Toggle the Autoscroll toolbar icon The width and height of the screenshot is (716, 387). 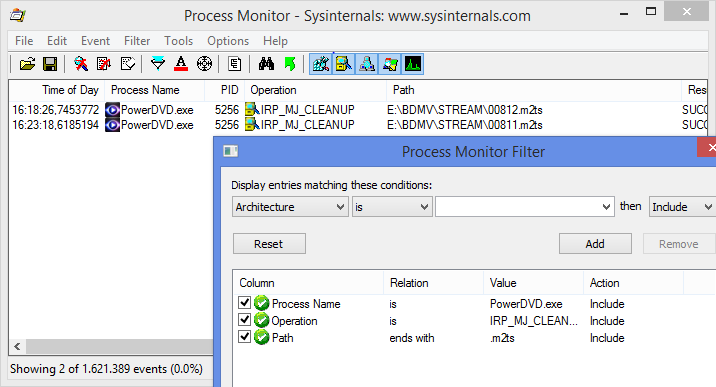point(104,64)
